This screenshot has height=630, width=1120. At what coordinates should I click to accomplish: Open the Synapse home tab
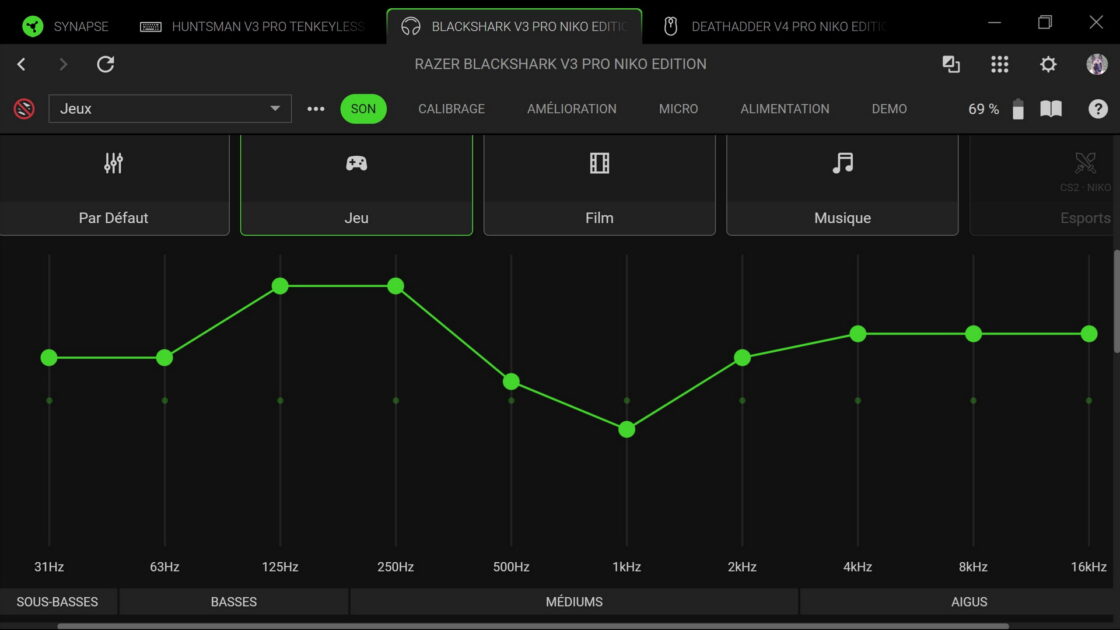click(x=66, y=26)
